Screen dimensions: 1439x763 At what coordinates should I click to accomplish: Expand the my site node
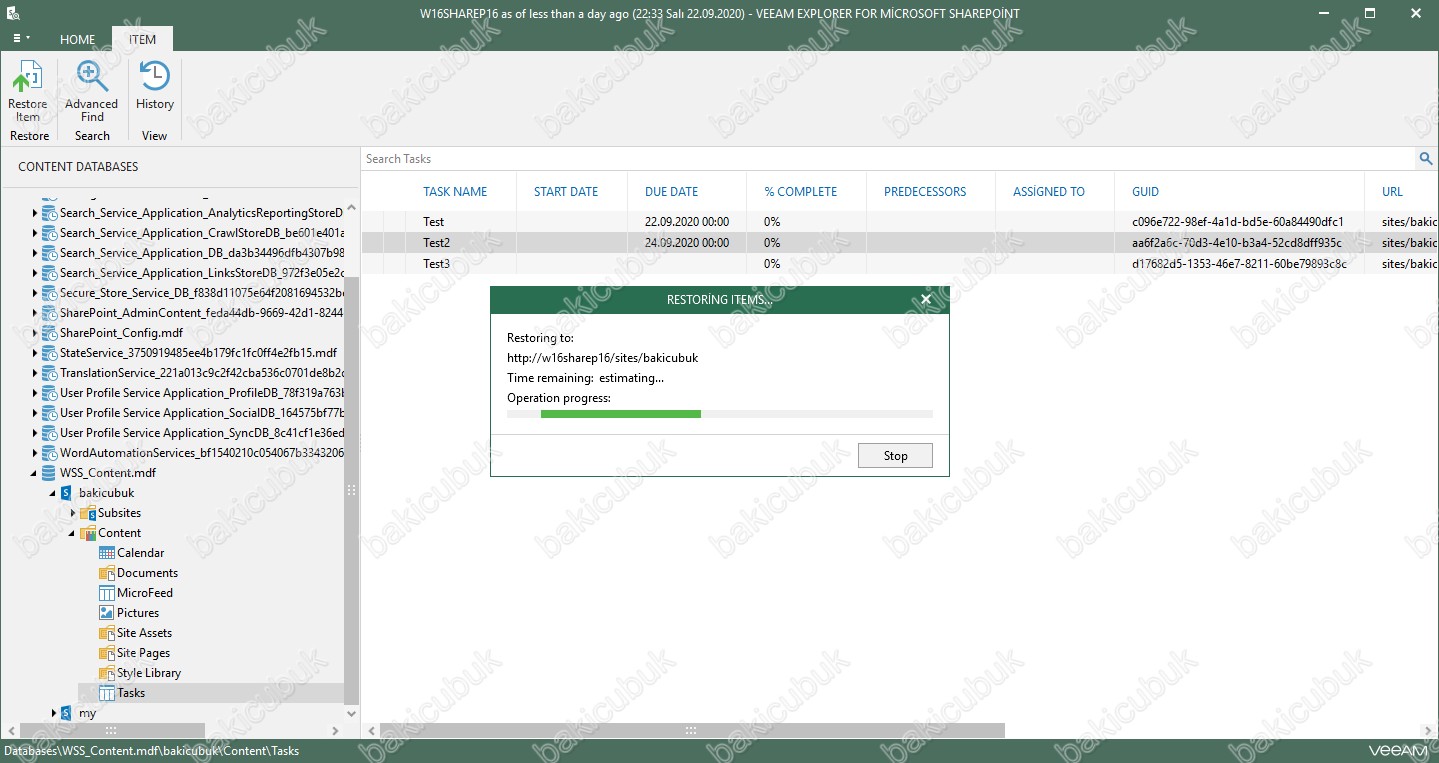tap(54, 713)
